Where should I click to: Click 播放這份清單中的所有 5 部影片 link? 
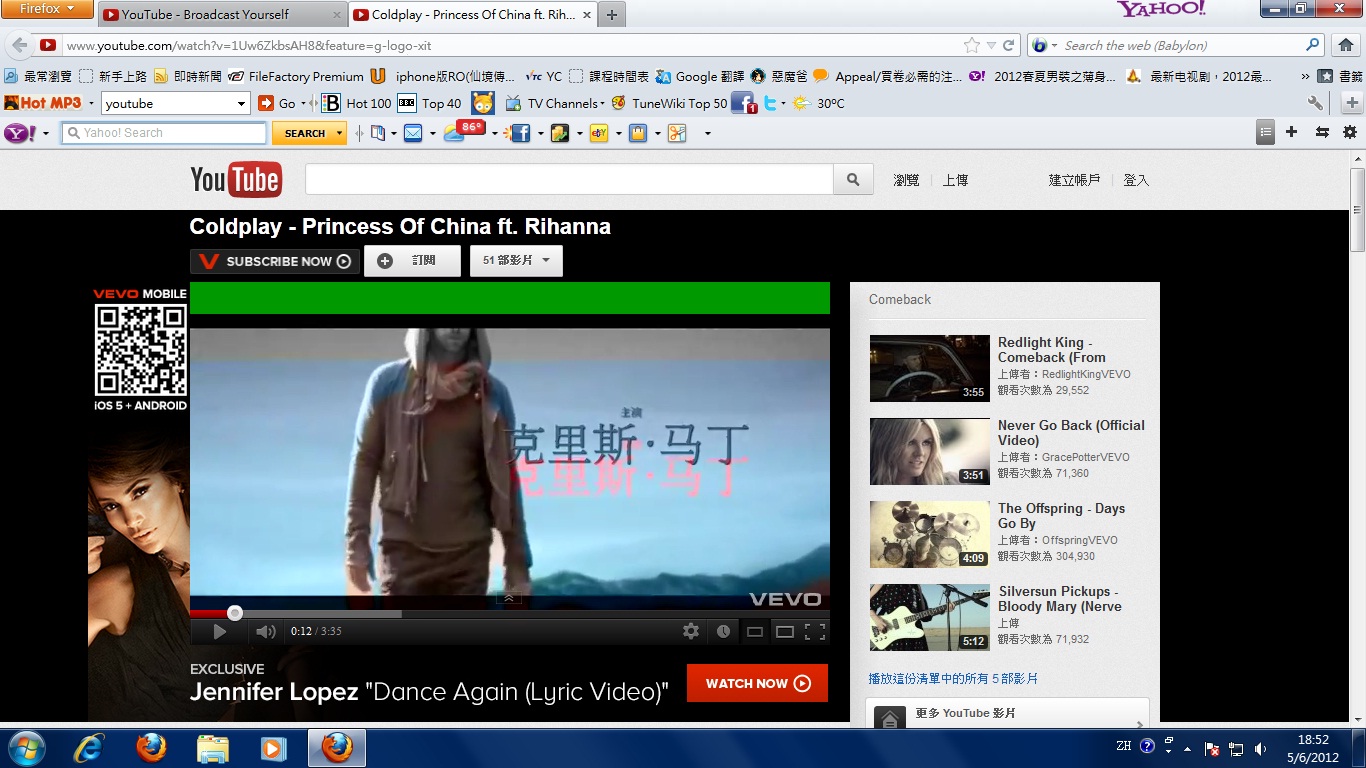coord(953,678)
